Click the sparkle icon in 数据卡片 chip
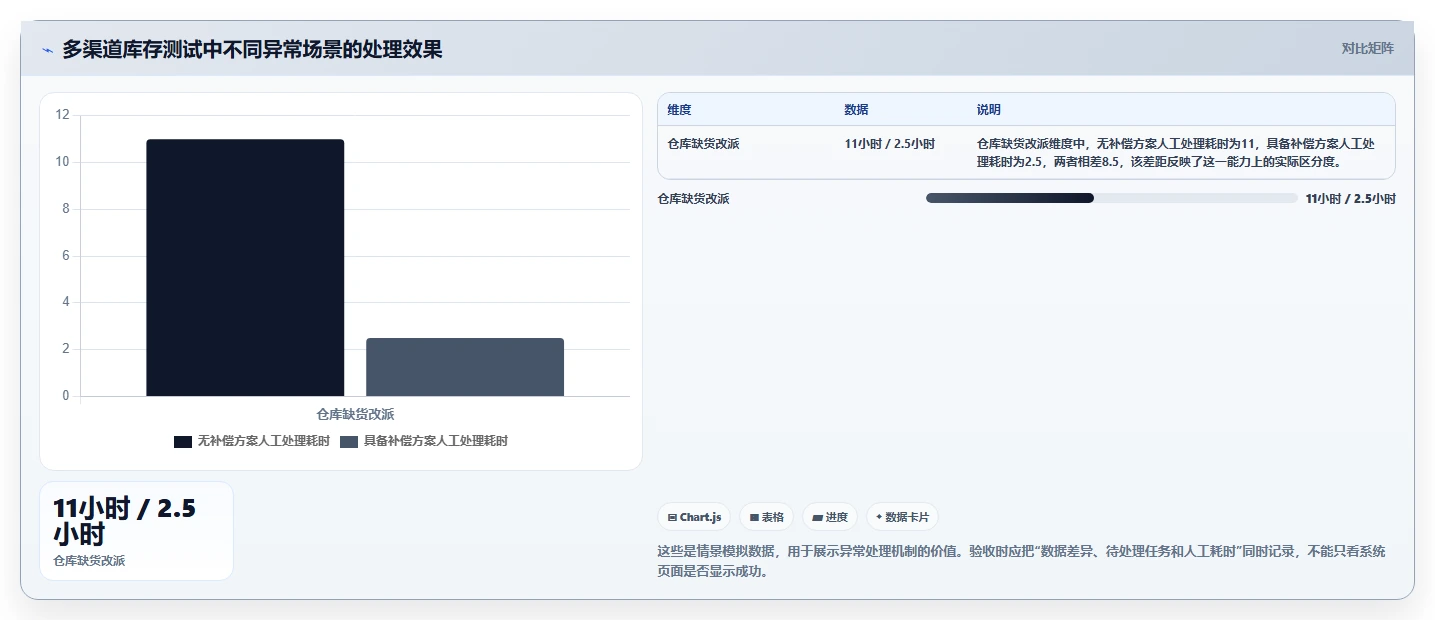Viewport: 1435px width, 620px height. 879,518
